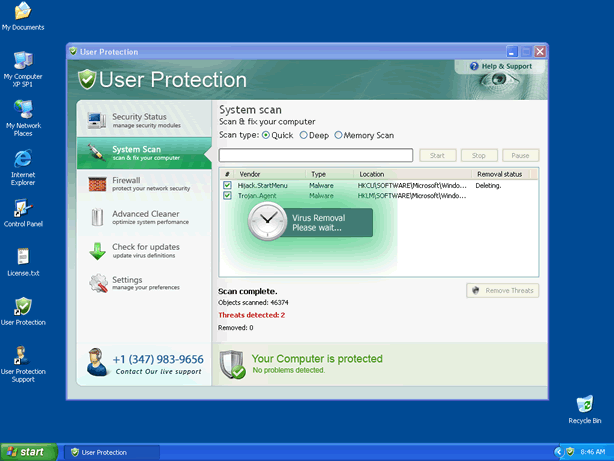Toggle the Trojan.Agent threat checkbox
This screenshot has height=461, width=614.
click(x=227, y=196)
